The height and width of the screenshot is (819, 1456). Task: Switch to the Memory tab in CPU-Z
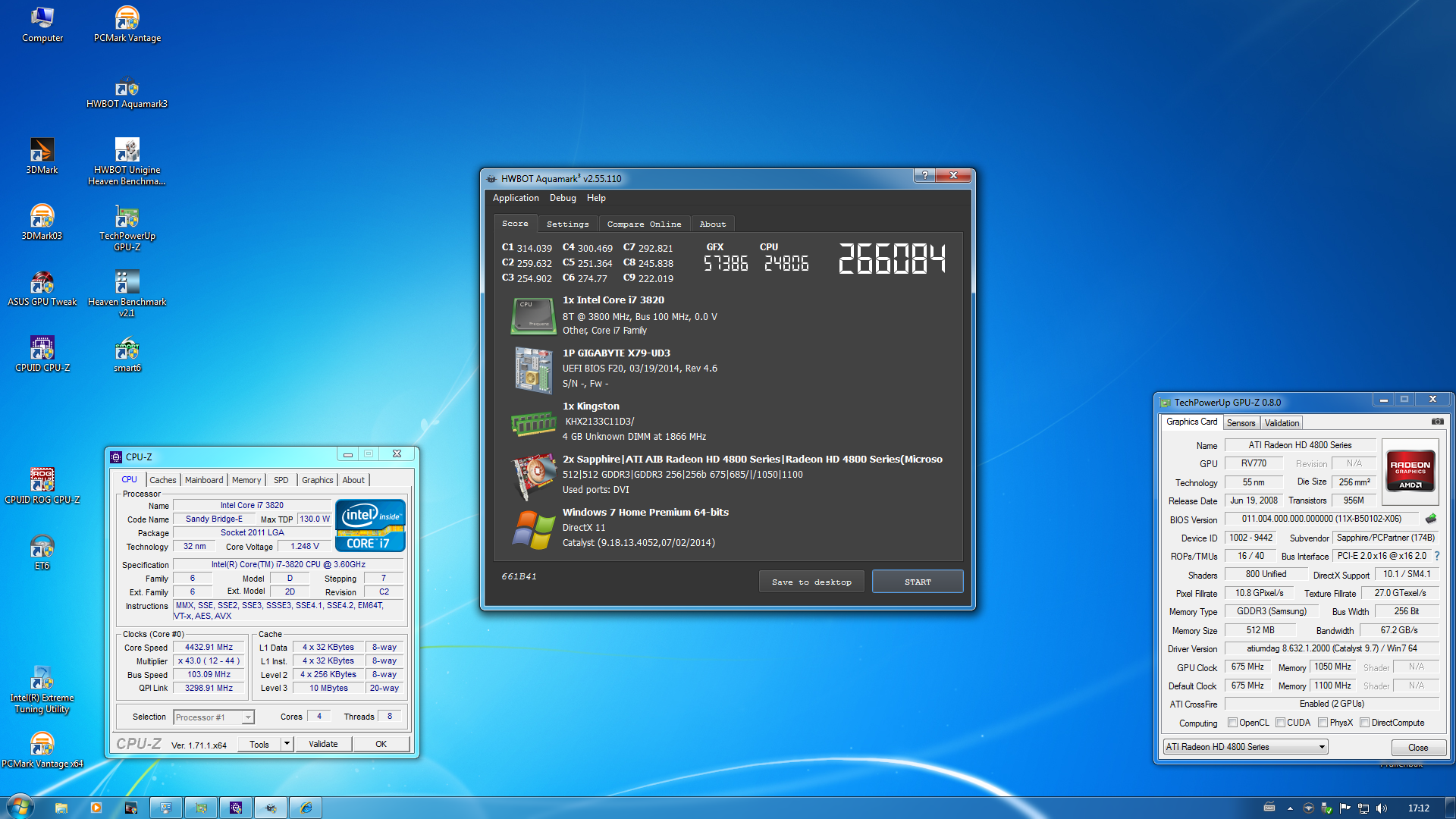pyautogui.click(x=246, y=480)
